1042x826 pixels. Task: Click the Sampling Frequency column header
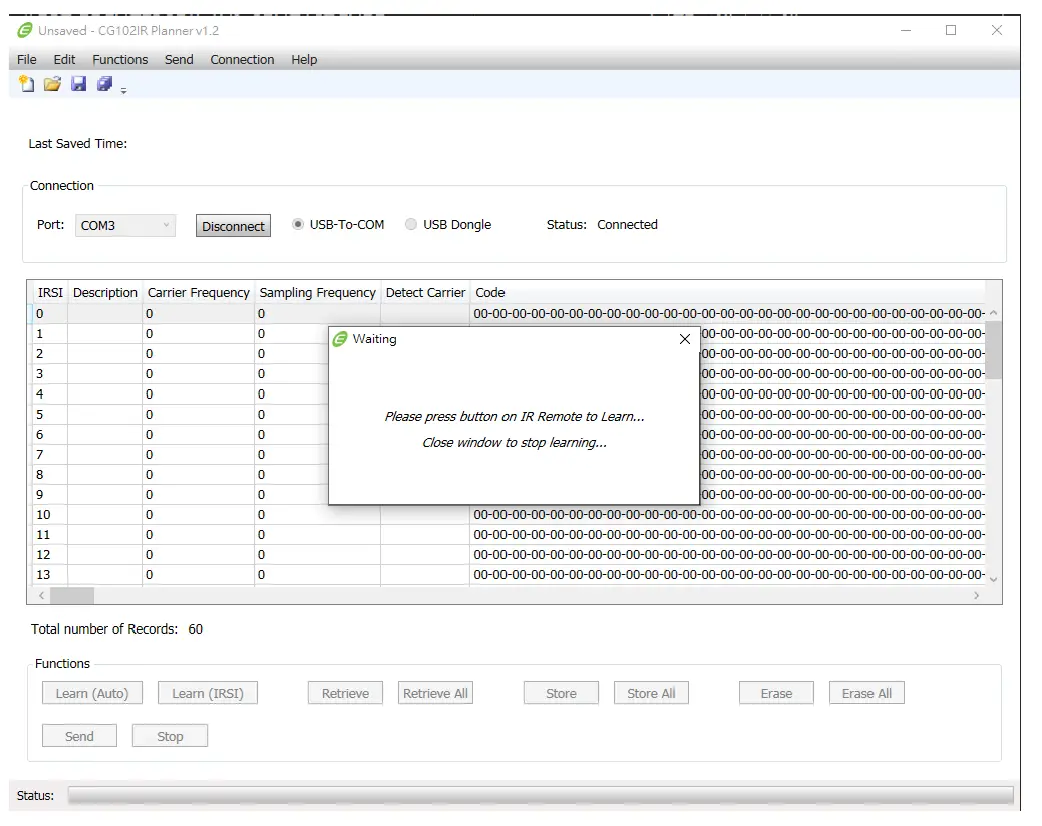click(x=318, y=292)
